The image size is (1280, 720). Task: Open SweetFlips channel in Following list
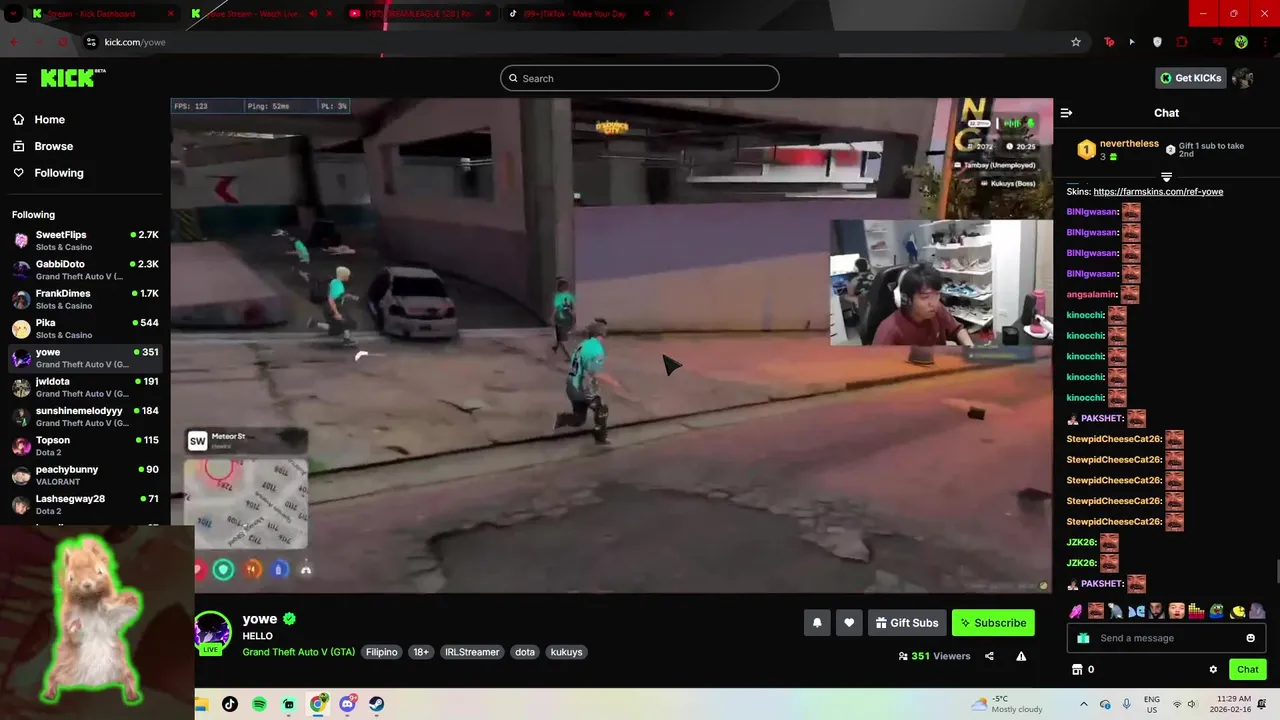pos(85,240)
